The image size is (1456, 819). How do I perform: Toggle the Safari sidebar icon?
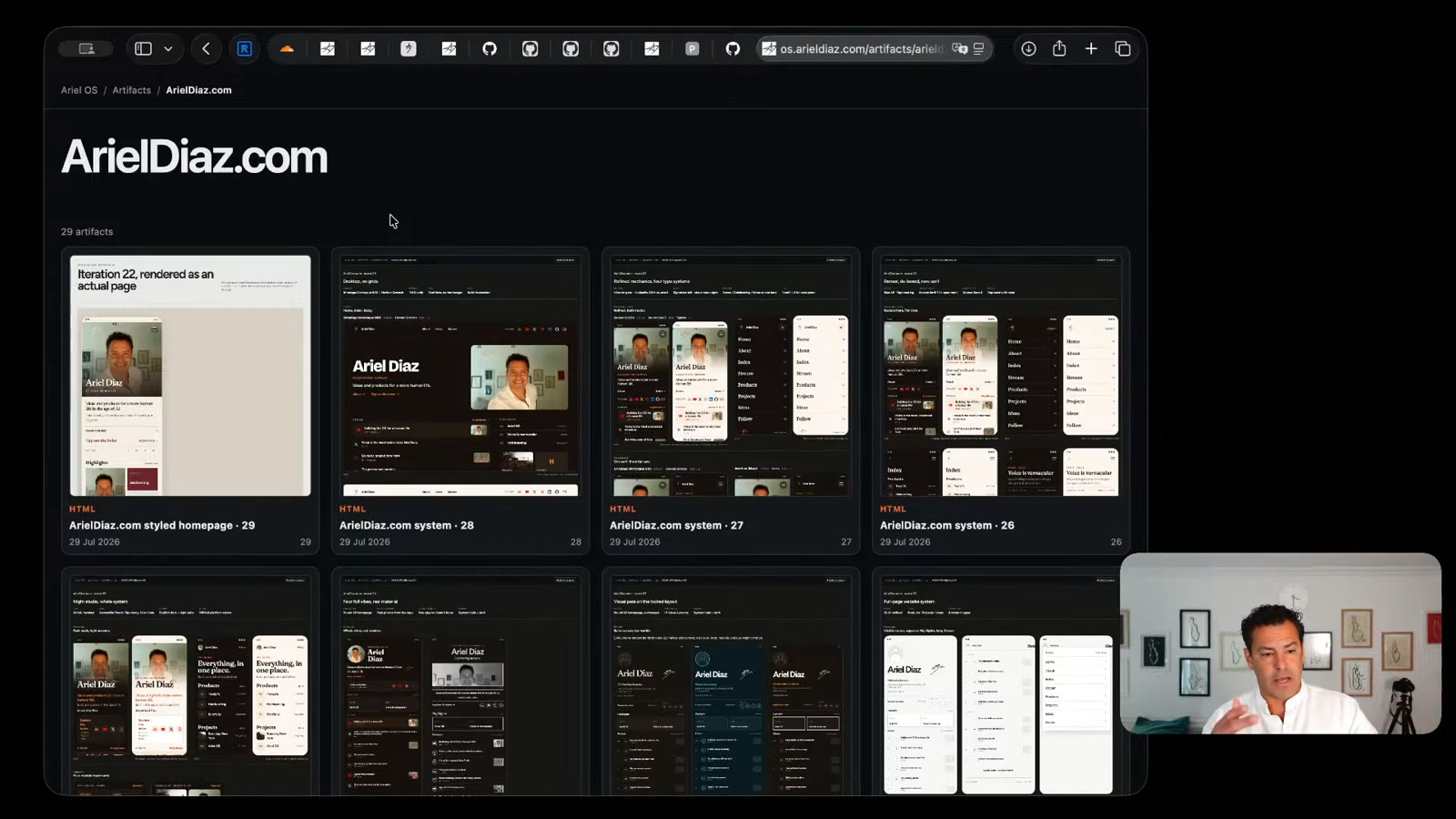pos(143,49)
